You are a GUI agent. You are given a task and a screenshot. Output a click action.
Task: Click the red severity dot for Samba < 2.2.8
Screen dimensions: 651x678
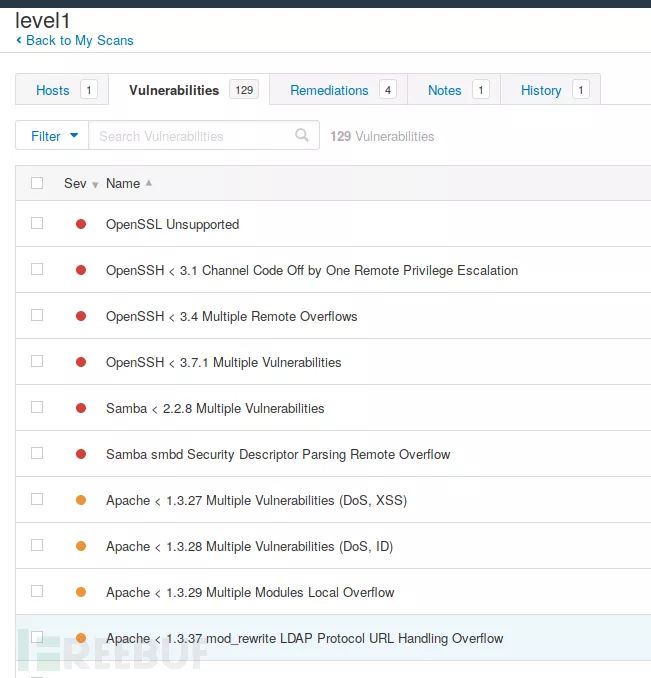[81, 408]
